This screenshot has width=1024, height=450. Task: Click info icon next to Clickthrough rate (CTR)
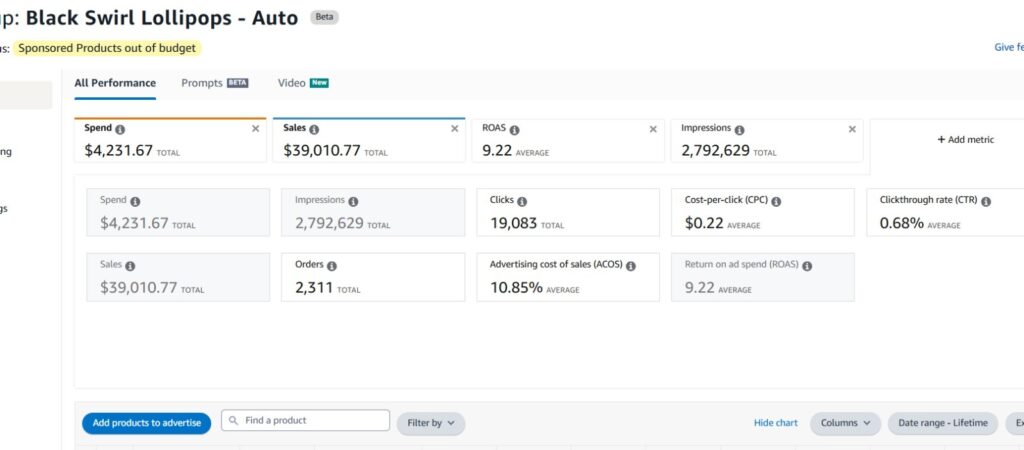tap(985, 201)
